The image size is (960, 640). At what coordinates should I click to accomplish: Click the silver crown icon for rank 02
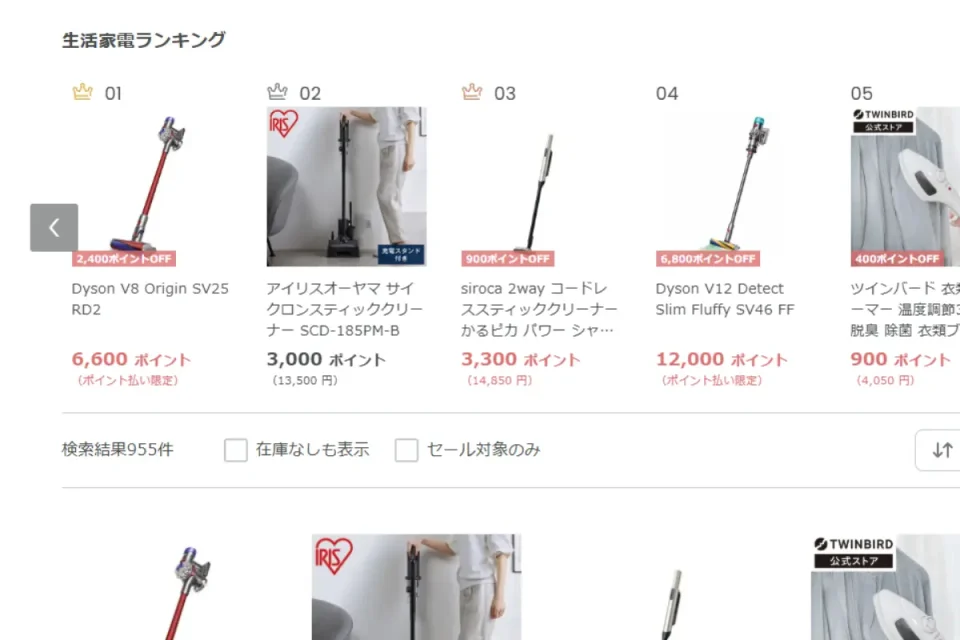pyautogui.click(x=277, y=92)
